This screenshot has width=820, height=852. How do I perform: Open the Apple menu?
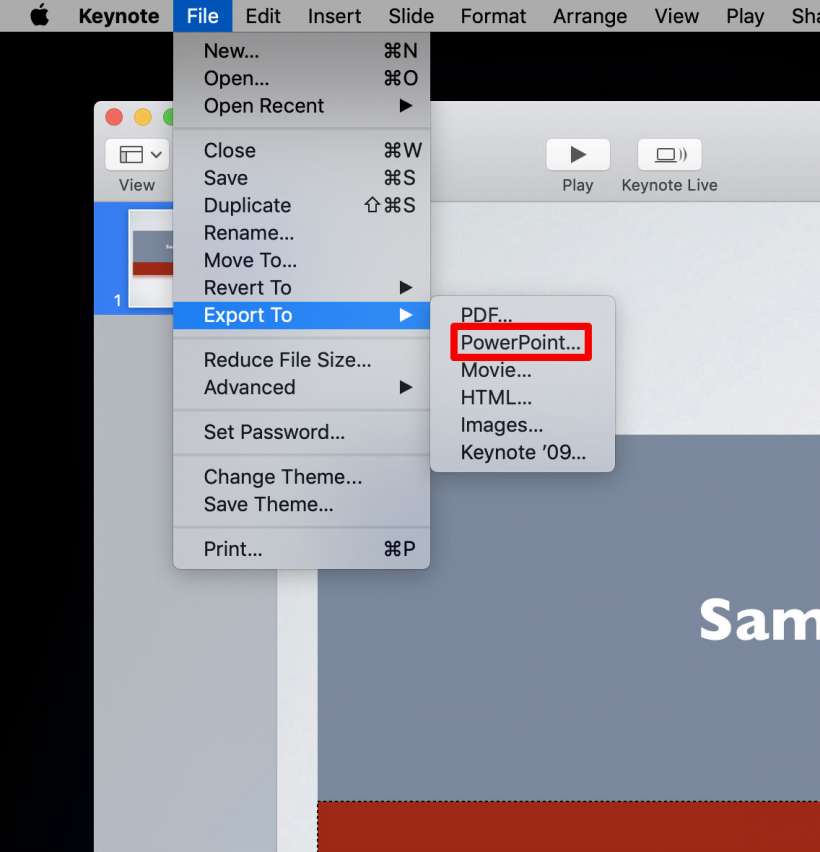coord(39,16)
